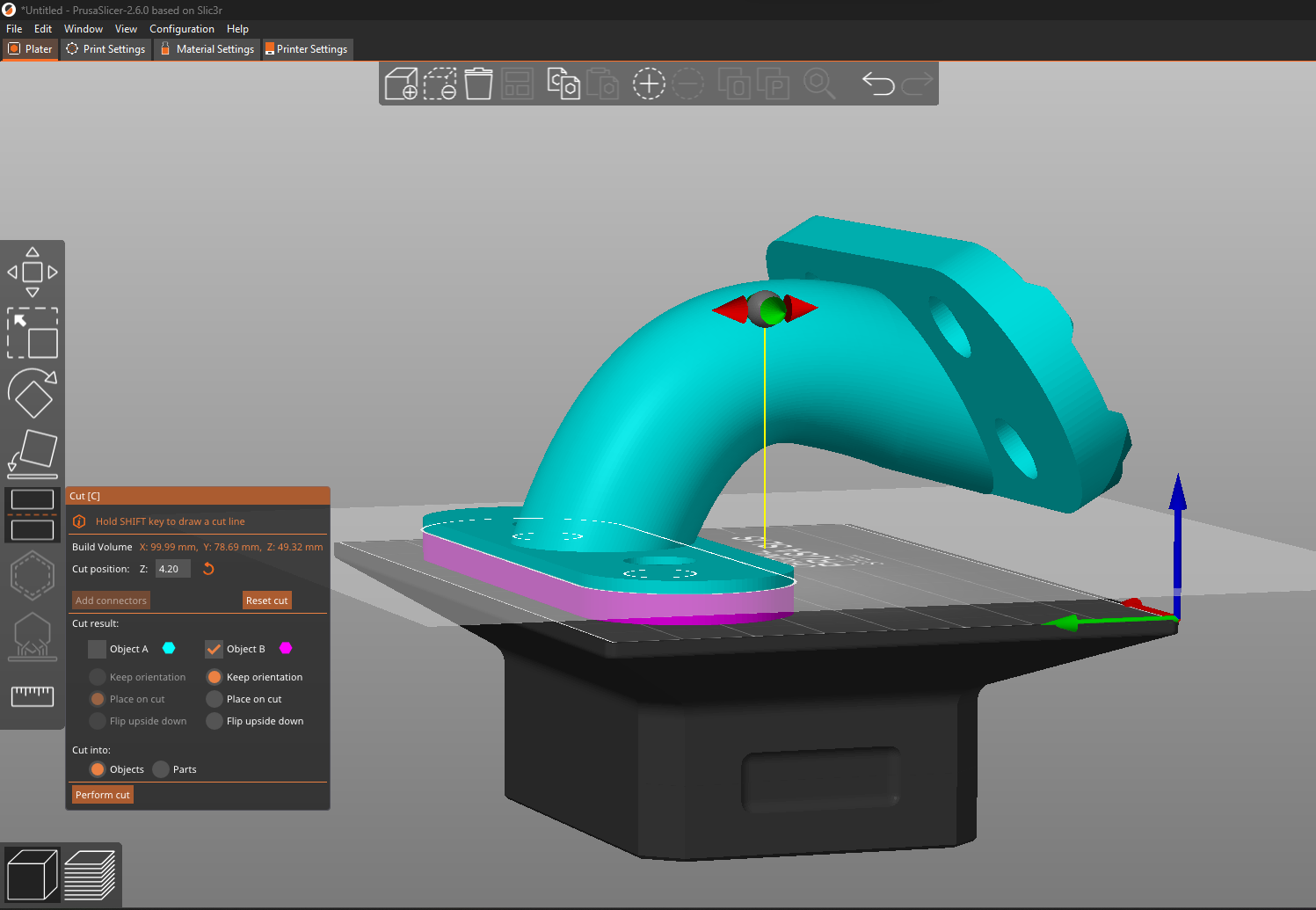This screenshot has height=910, width=1316.
Task: Click the Add connectors button
Action: click(x=111, y=601)
